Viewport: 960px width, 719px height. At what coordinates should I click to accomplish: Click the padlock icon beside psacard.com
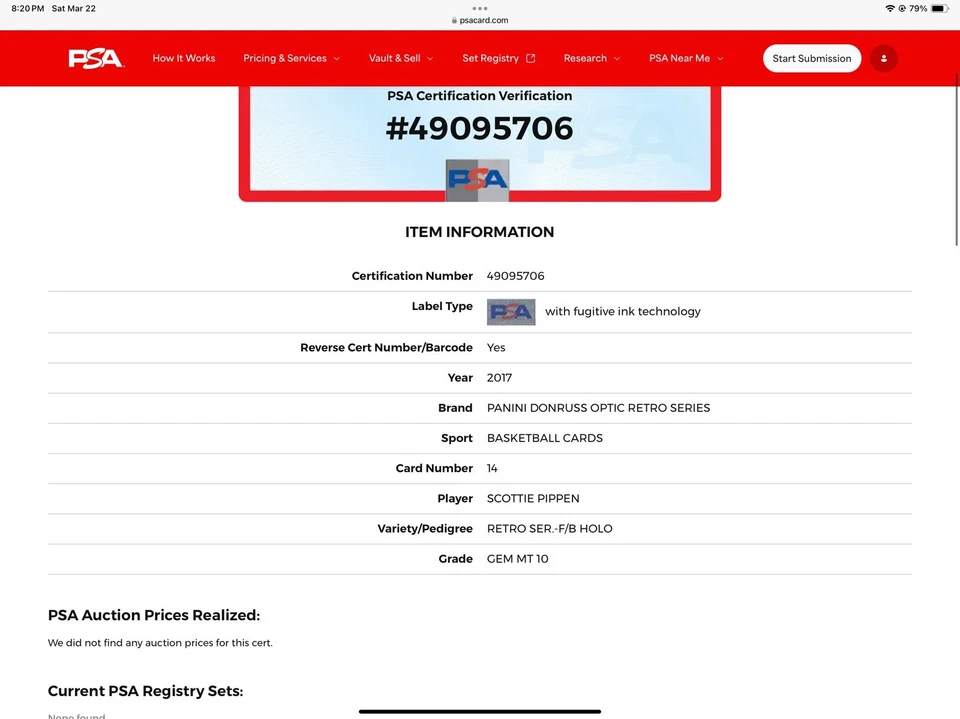(454, 20)
